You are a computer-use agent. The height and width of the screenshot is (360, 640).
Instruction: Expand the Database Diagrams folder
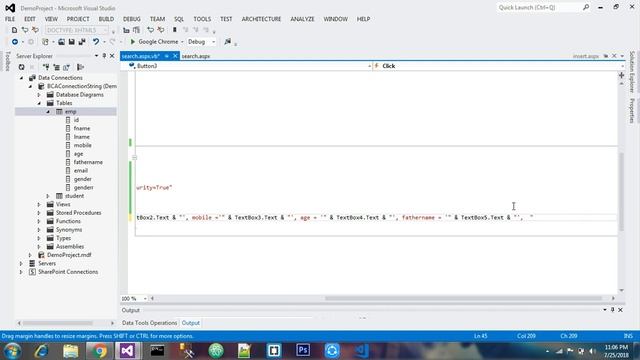tap(39, 95)
